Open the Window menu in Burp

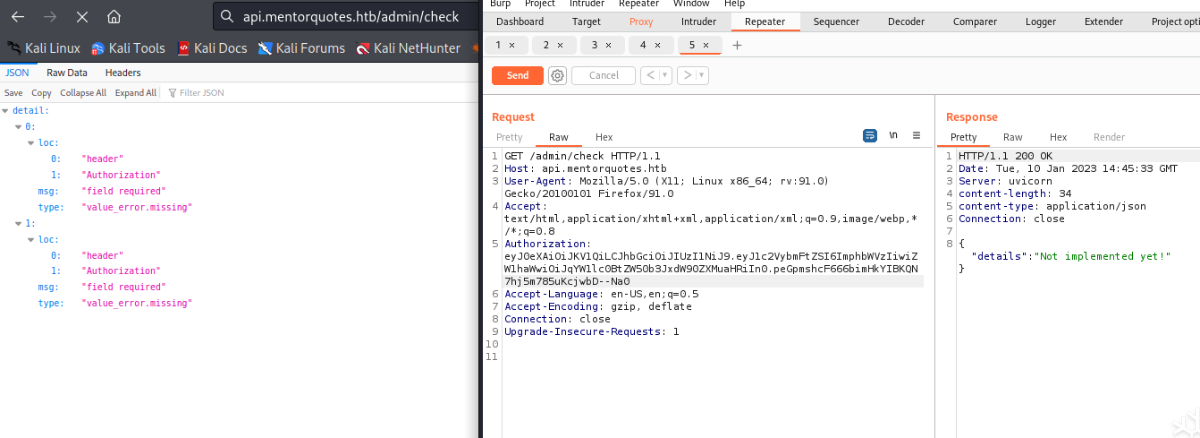pyautogui.click(x=691, y=4)
